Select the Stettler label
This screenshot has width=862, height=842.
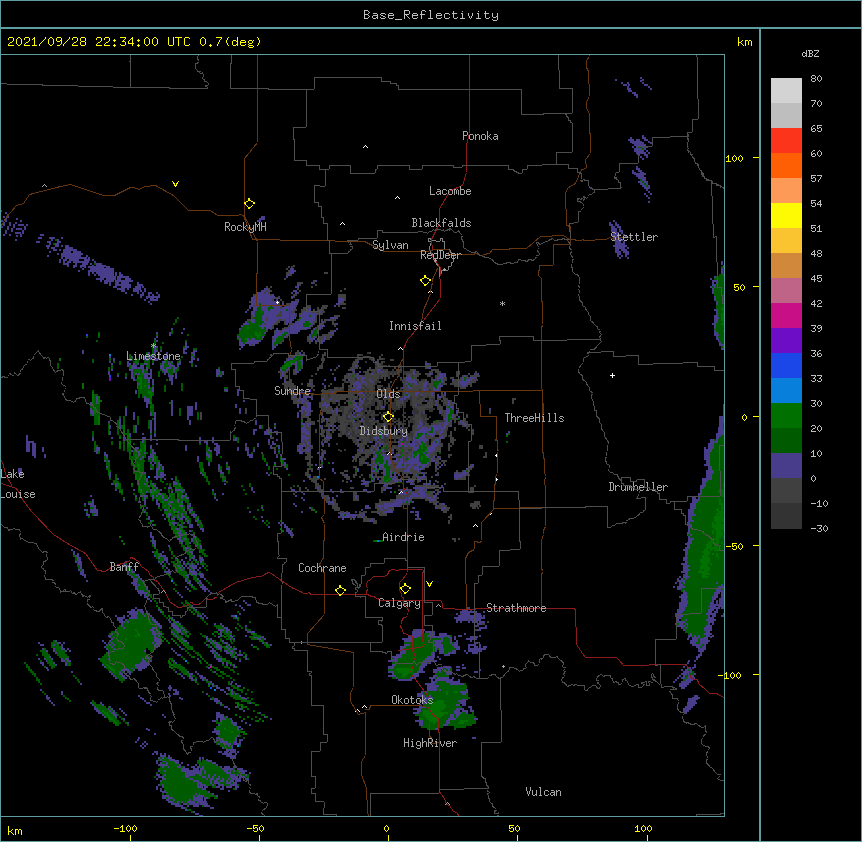(x=634, y=237)
